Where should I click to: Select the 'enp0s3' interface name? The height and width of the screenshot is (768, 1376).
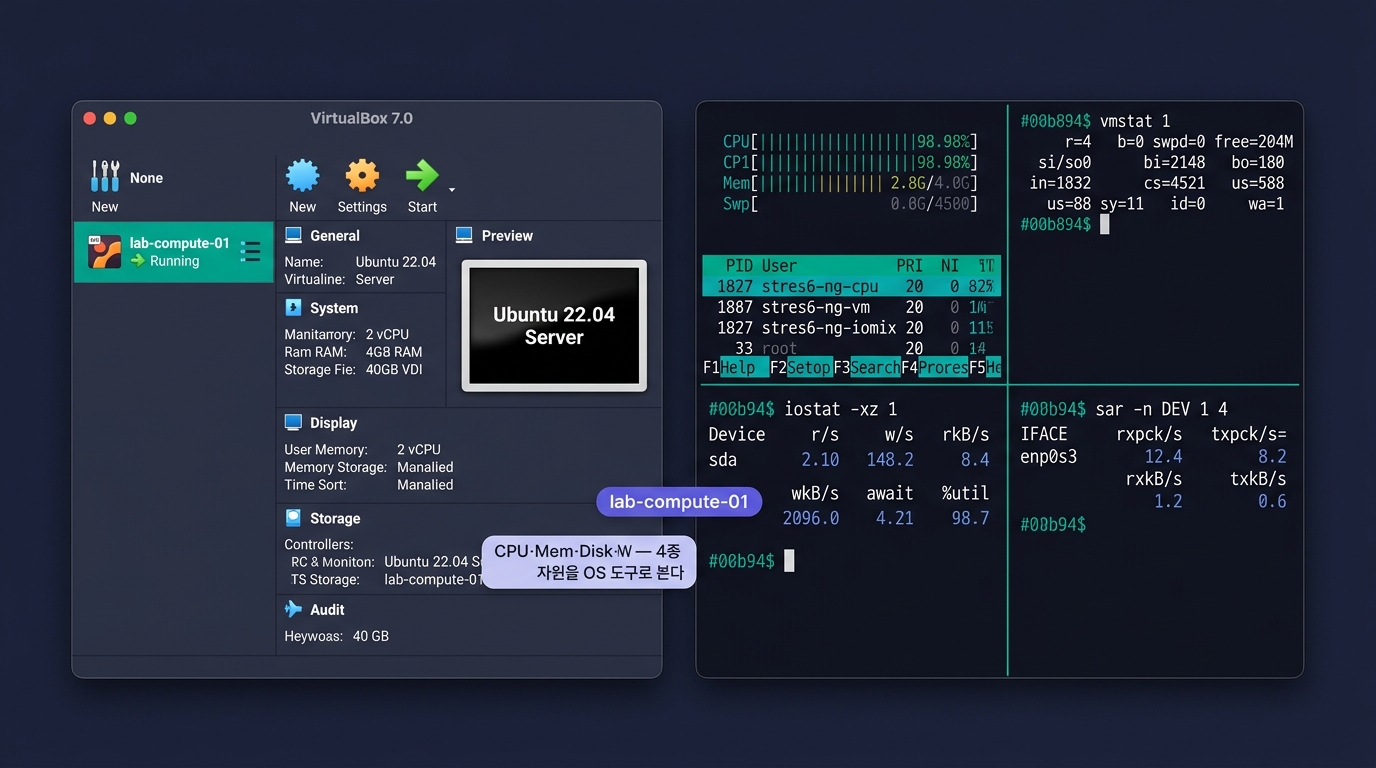click(x=1049, y=457)
